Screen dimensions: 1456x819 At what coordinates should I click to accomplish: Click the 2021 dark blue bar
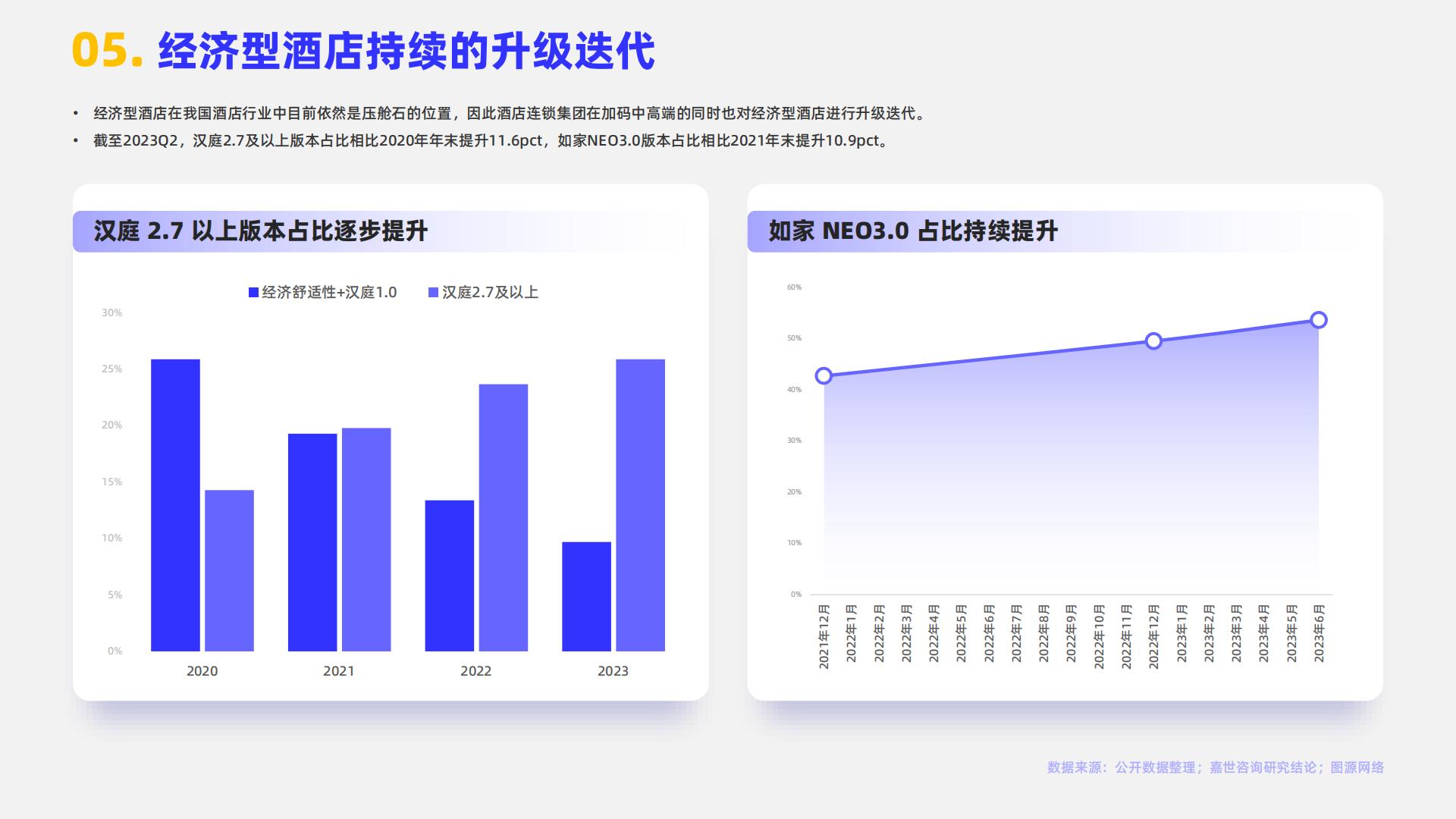[x=312, y=542]
